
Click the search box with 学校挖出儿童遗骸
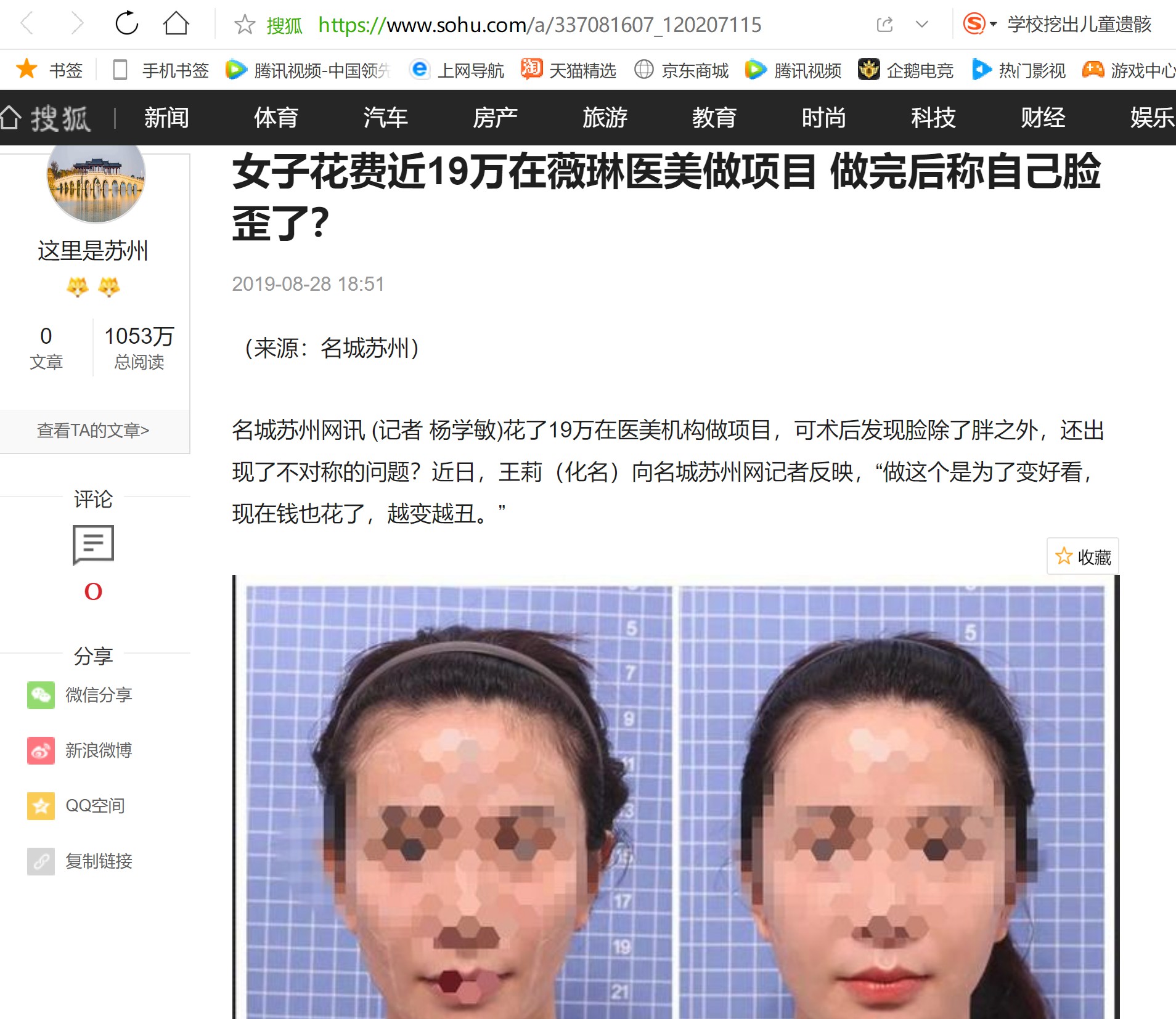(1079, 24)
